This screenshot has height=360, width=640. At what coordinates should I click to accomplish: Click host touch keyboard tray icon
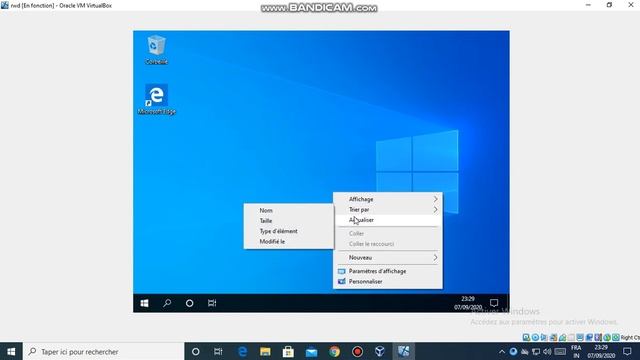tap(560, 351)
